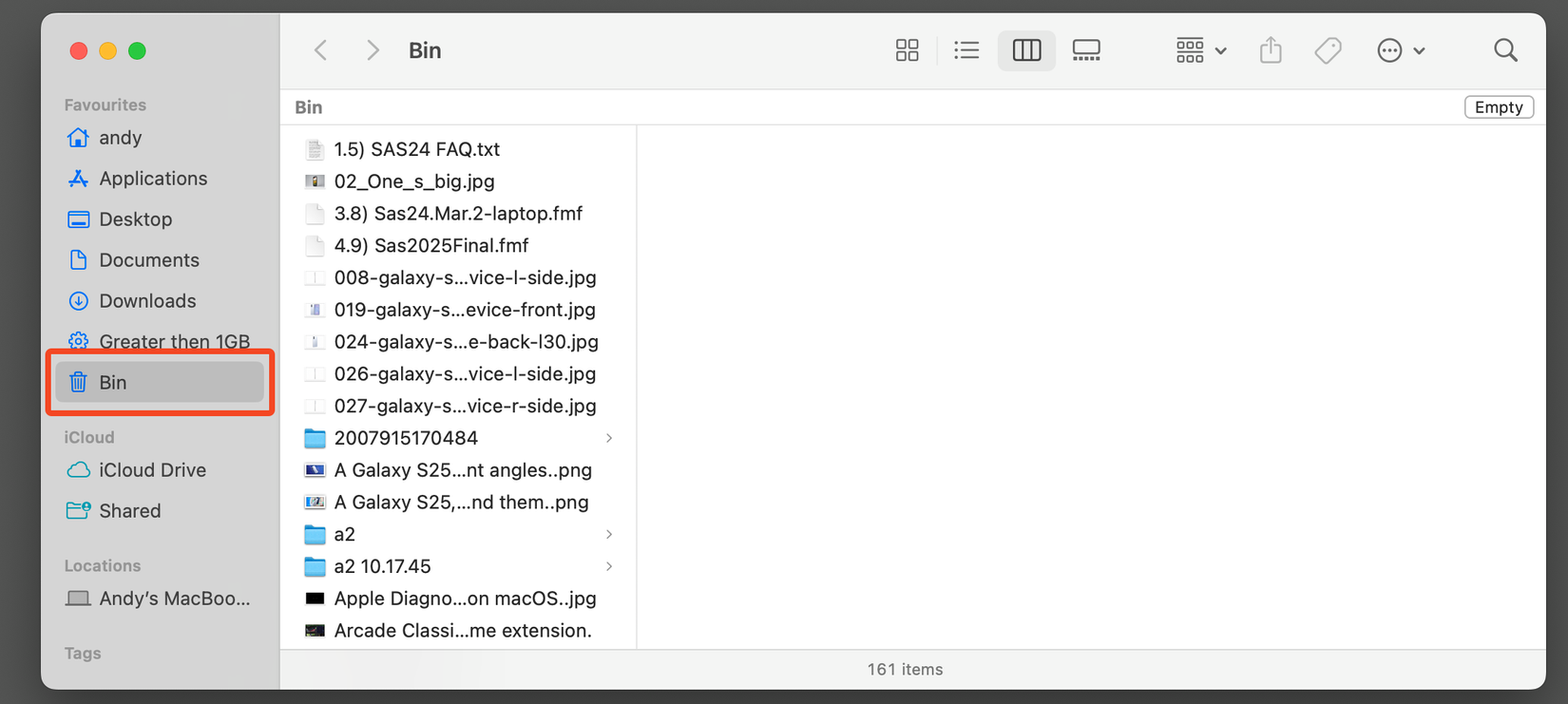The width and height of the screenshot is (1568, 704).
Task: Start a search with the magnifier icon
Action: (1506, 49)
